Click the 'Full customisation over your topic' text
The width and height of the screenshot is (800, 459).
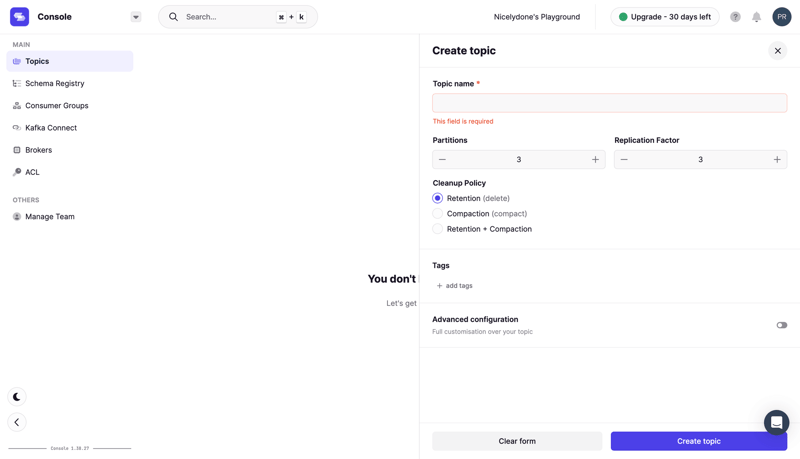482,332
